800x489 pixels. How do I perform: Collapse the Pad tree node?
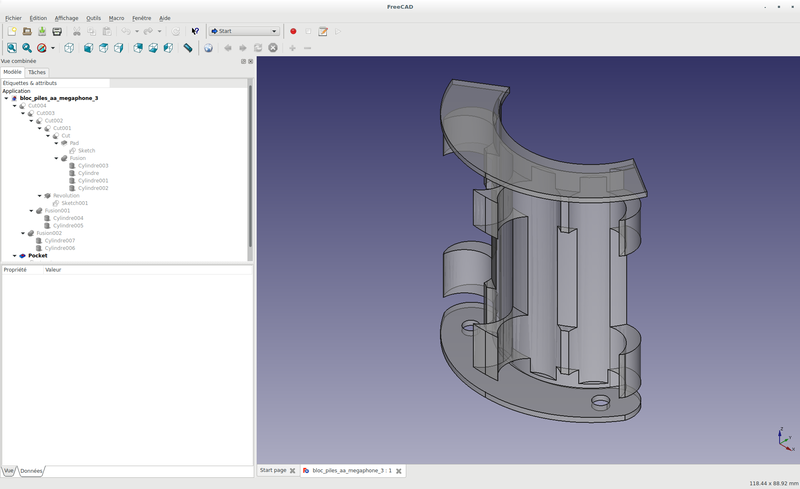coord(56,143)
